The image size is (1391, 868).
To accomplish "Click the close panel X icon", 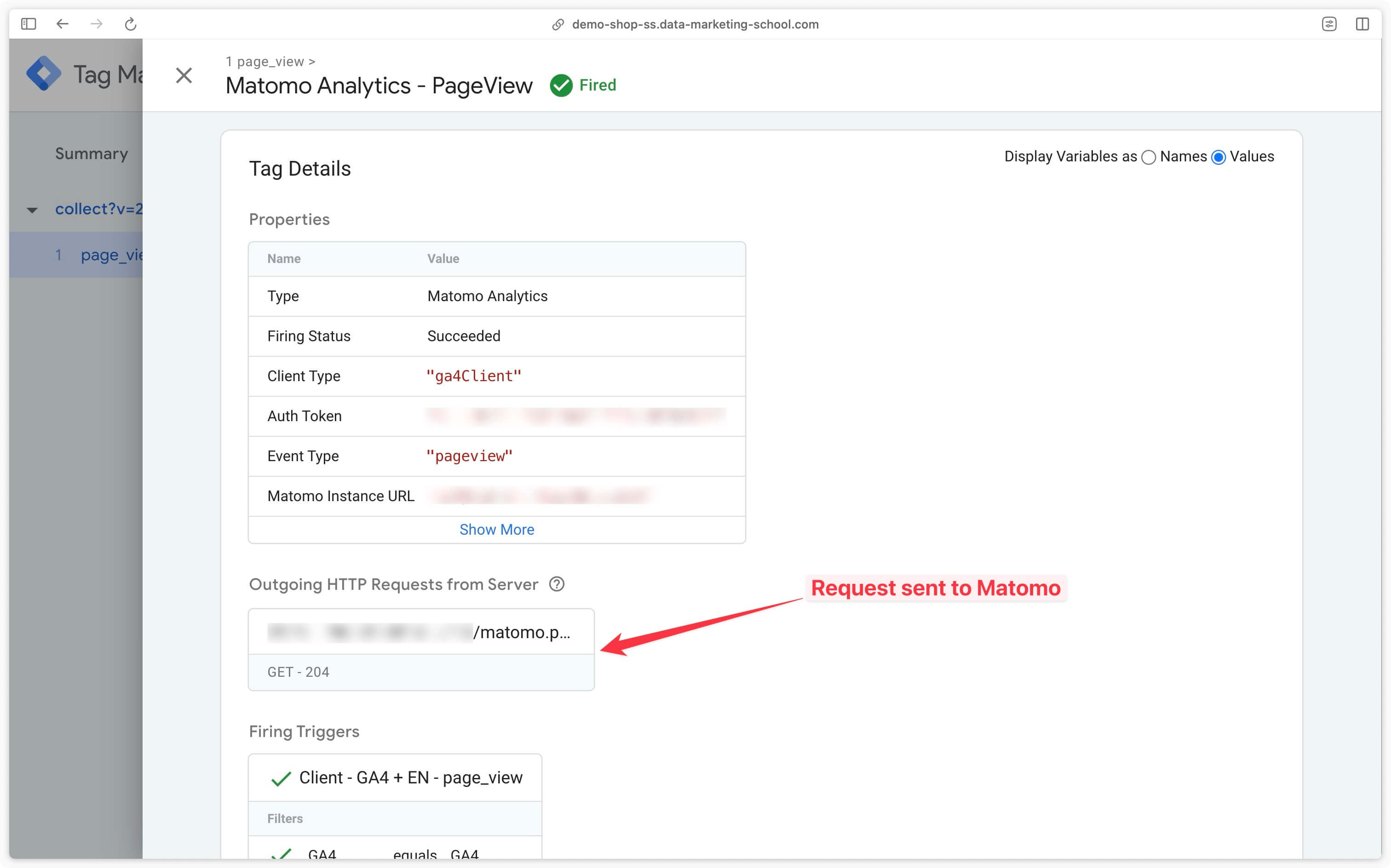I will 183,74.
